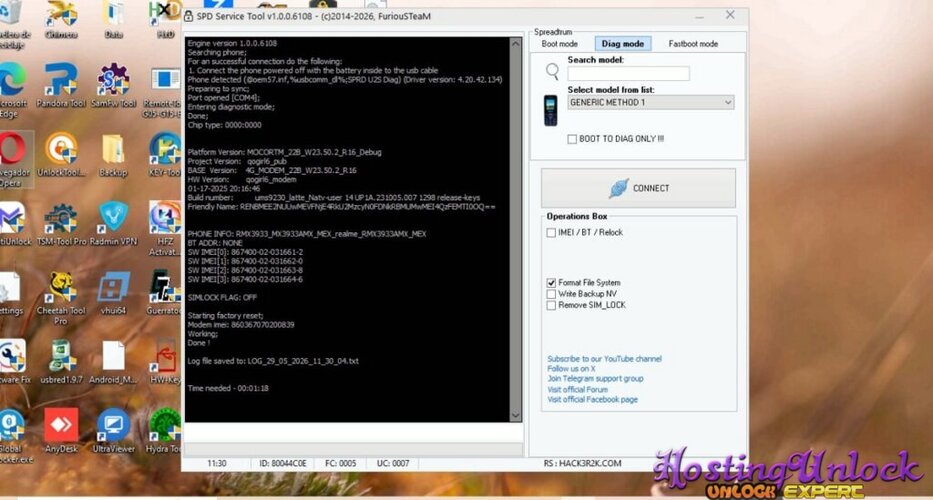Open the Data folder on desktop
This screenshot has width=933, height=500.
[x=113, y=18]
